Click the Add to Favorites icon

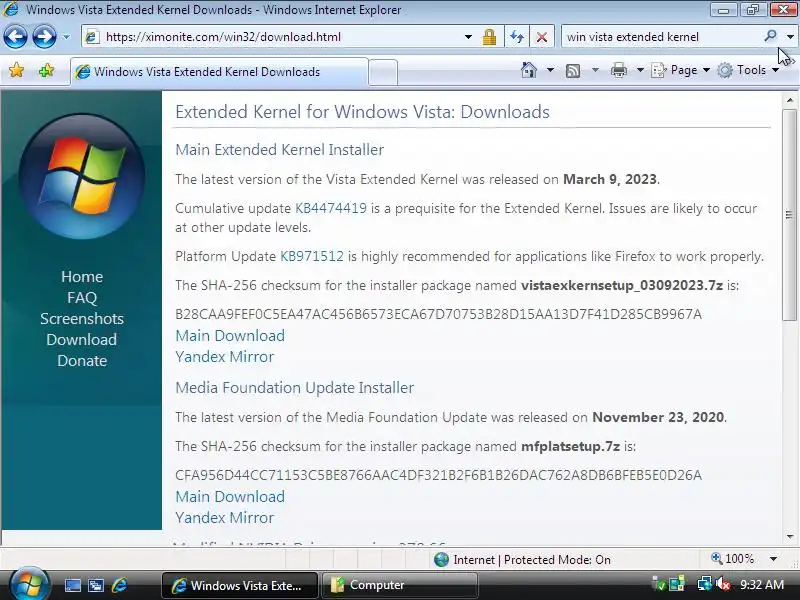(x=46, y=70)
